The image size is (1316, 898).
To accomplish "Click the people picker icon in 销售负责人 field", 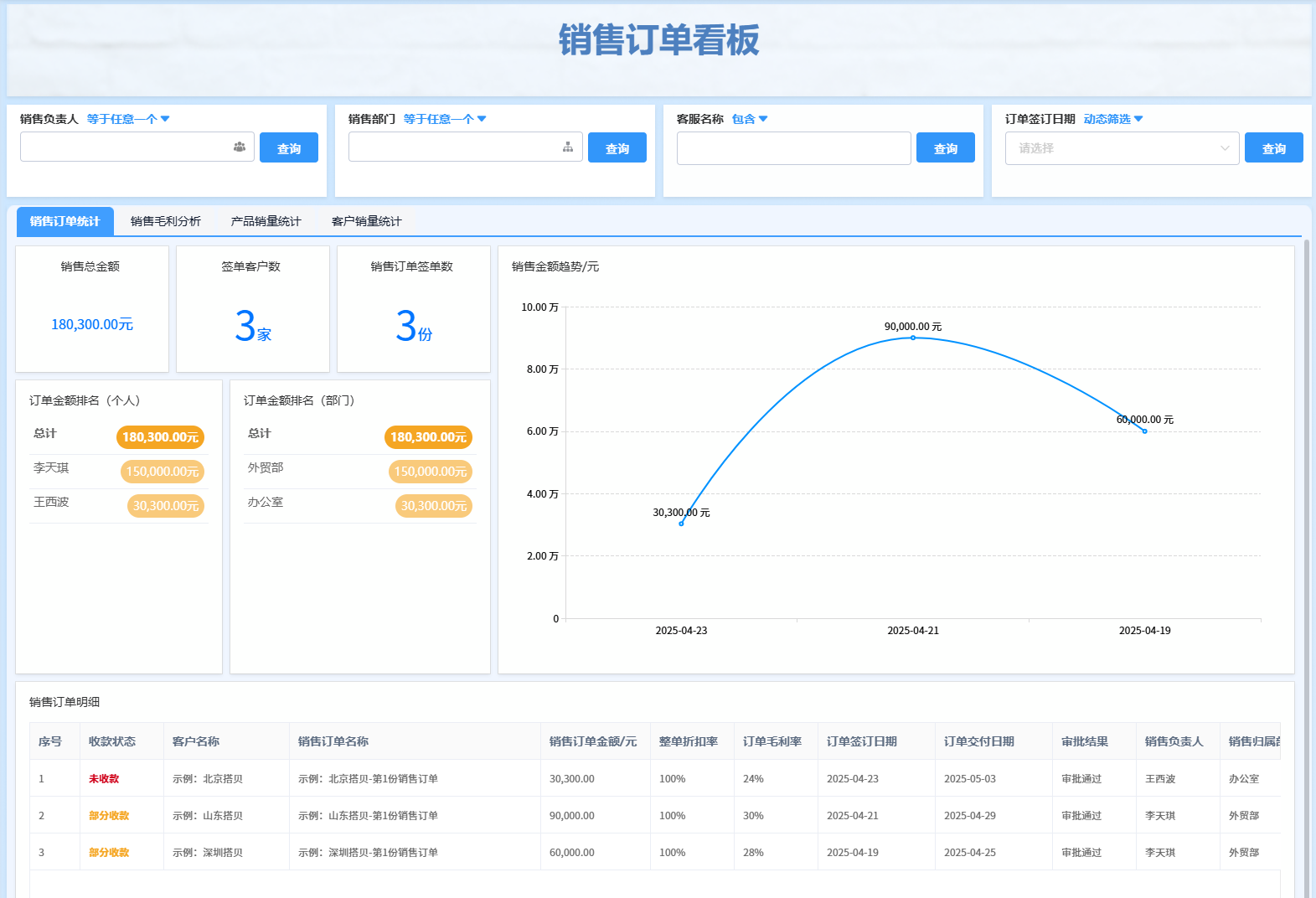I will tap(239, 147).
